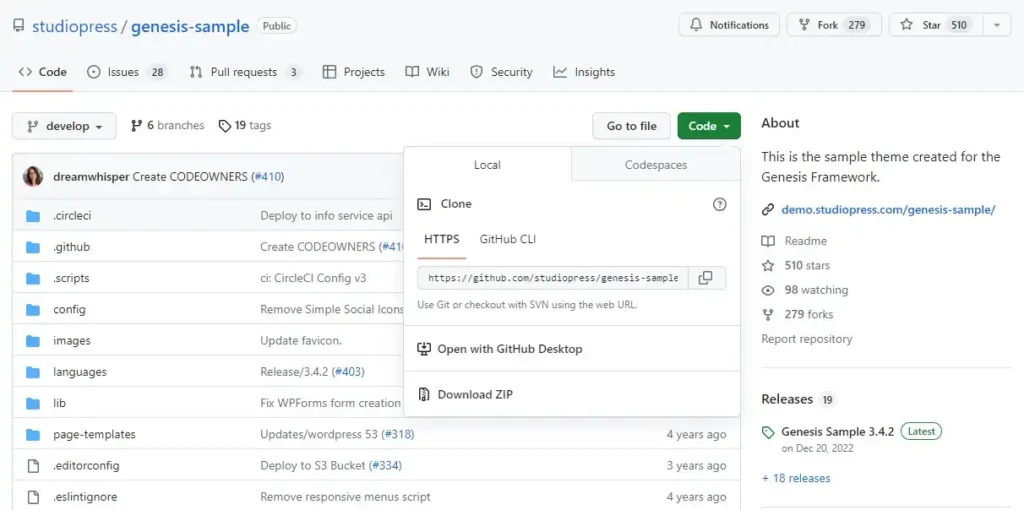Click the file icon next to .eslintignore
Screen dimensions: 1024x510
33,497
